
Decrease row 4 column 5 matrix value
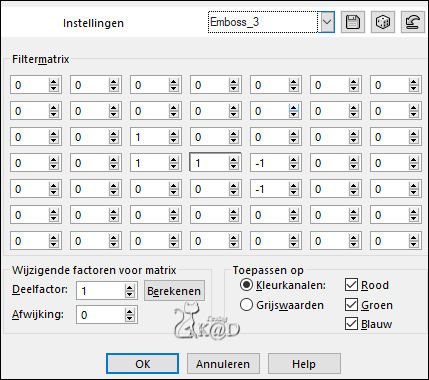click(294, 167)
